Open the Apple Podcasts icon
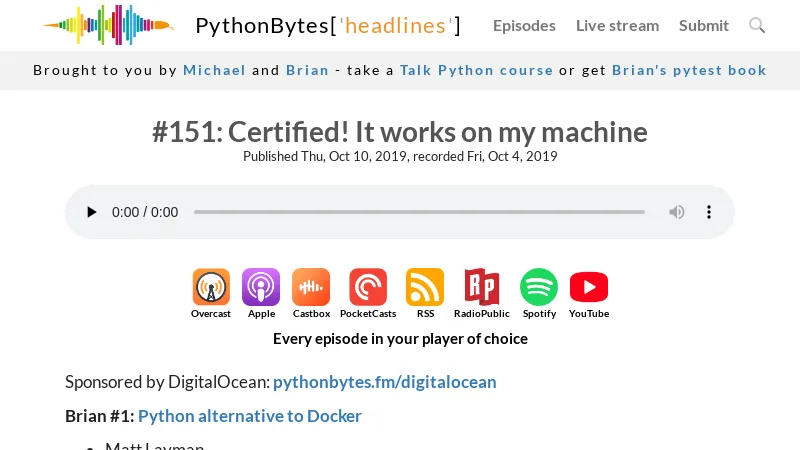800x450 pixels. [x=261, y=288]
